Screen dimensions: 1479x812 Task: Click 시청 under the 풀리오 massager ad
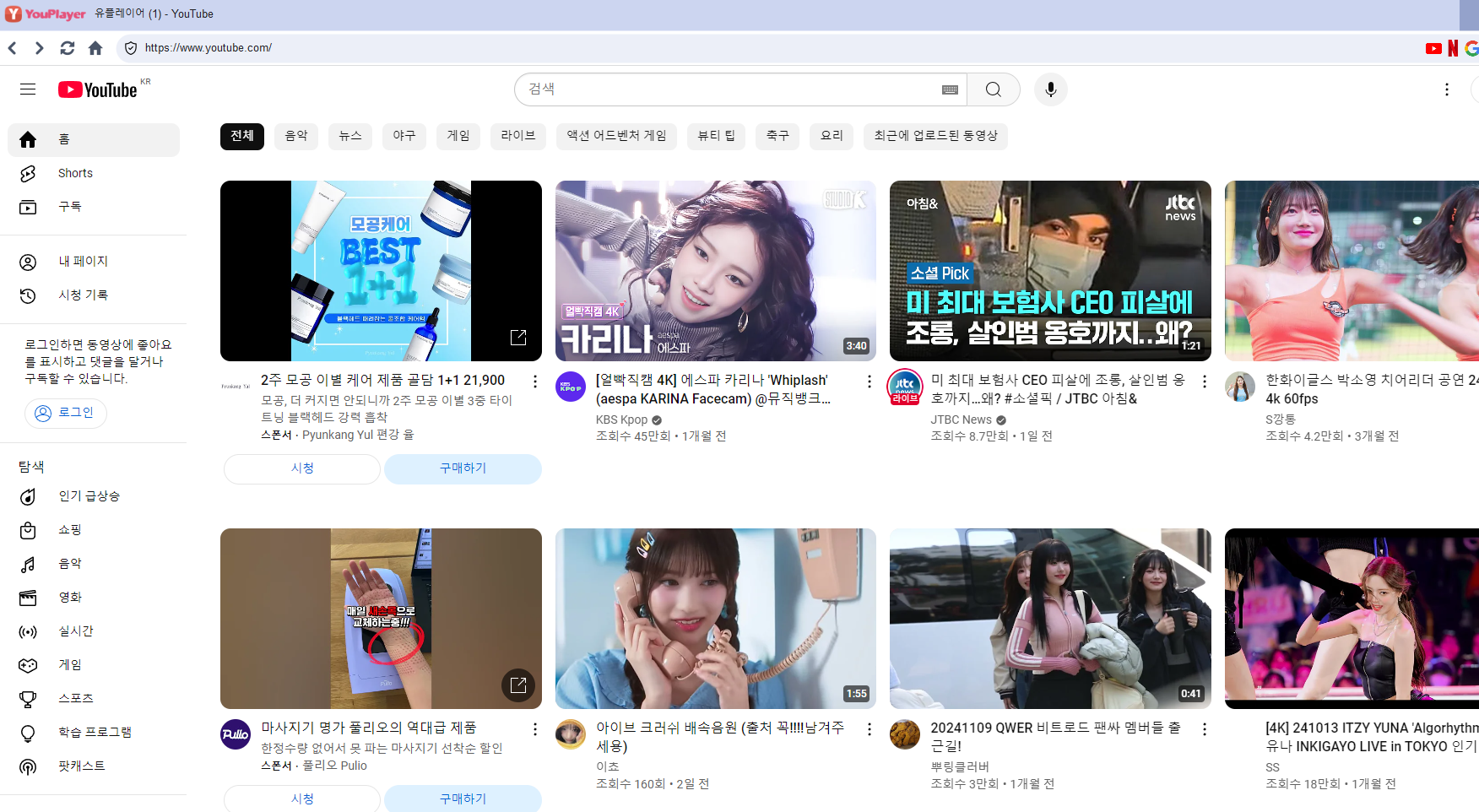point(302,798)
